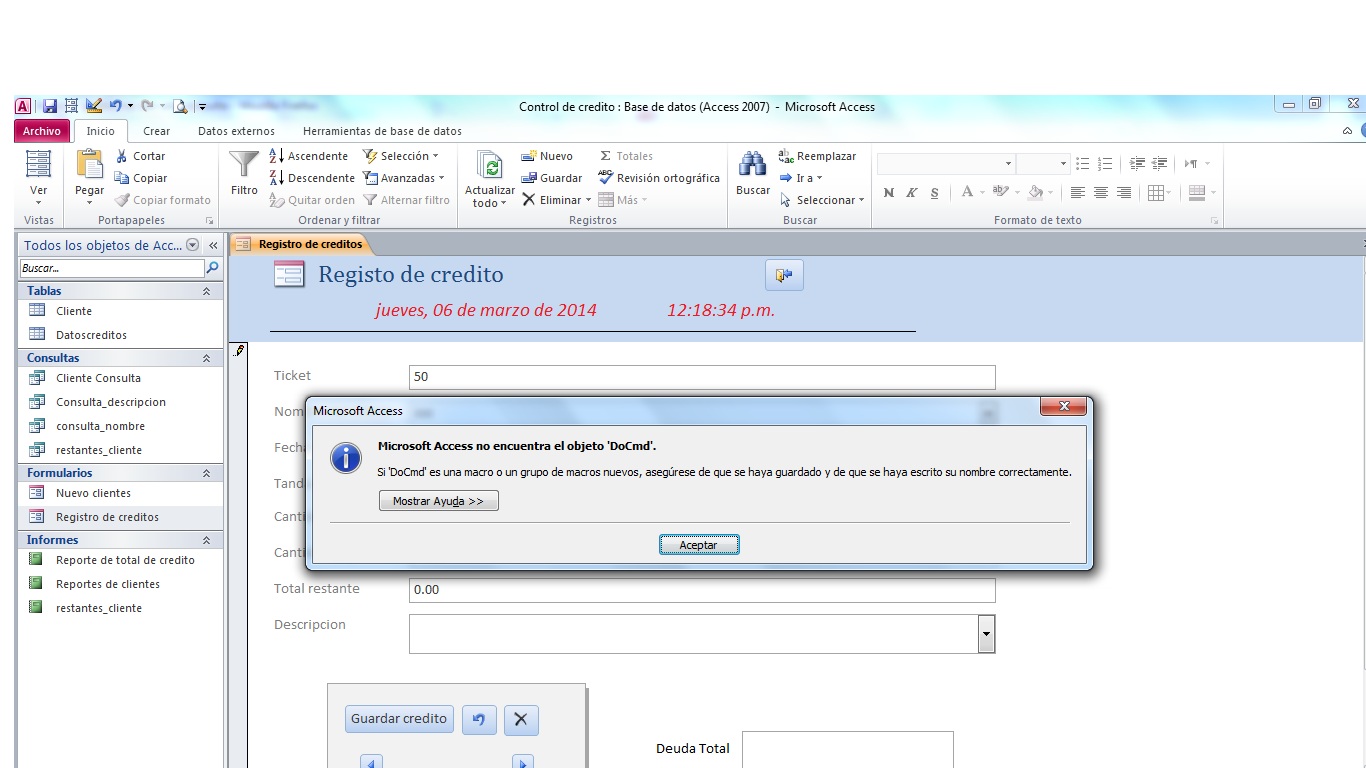This screenshot has height=768, width=1366.
Task: Run Revisión ortográfica spell check
Action: pos(659,178)
